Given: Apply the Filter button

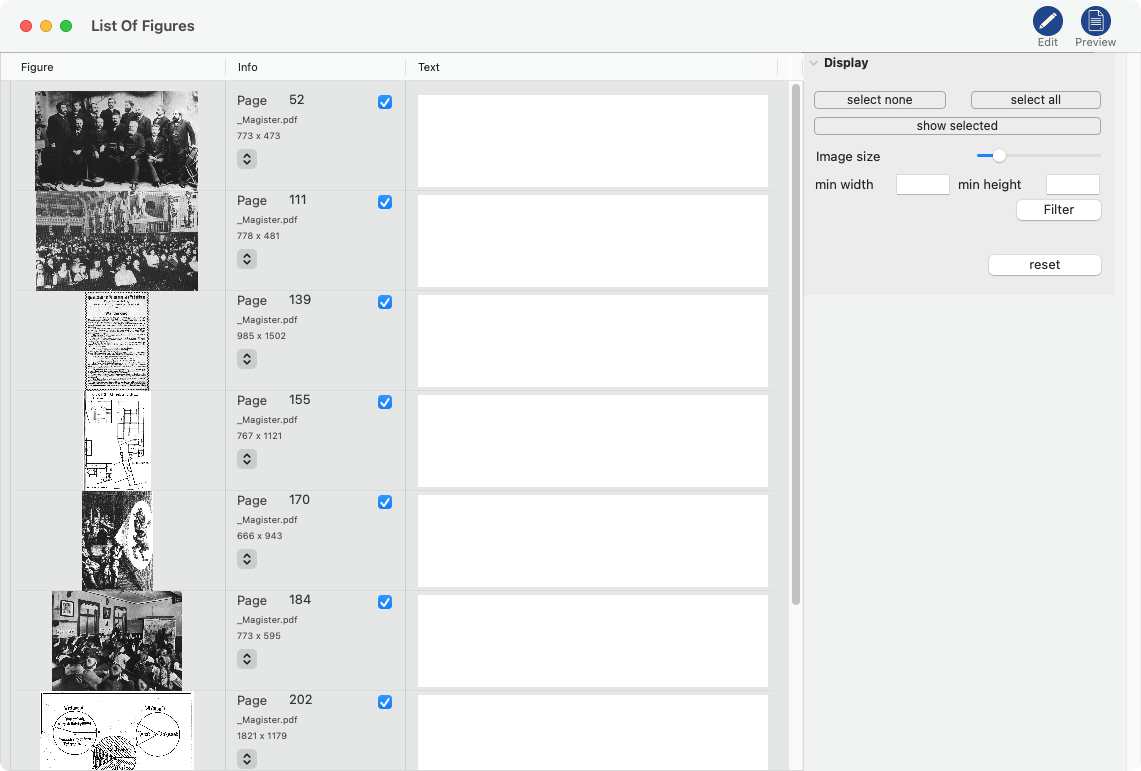Looking at the screenshot, I should [1058, 210].
